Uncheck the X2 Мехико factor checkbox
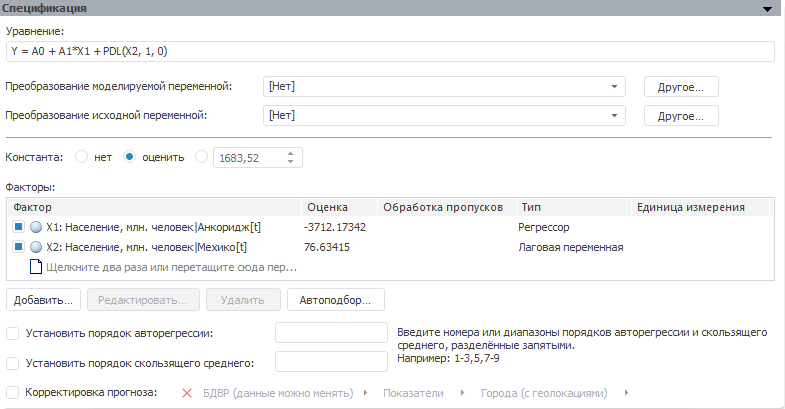 pyautogui.click(x=19, y=247)
